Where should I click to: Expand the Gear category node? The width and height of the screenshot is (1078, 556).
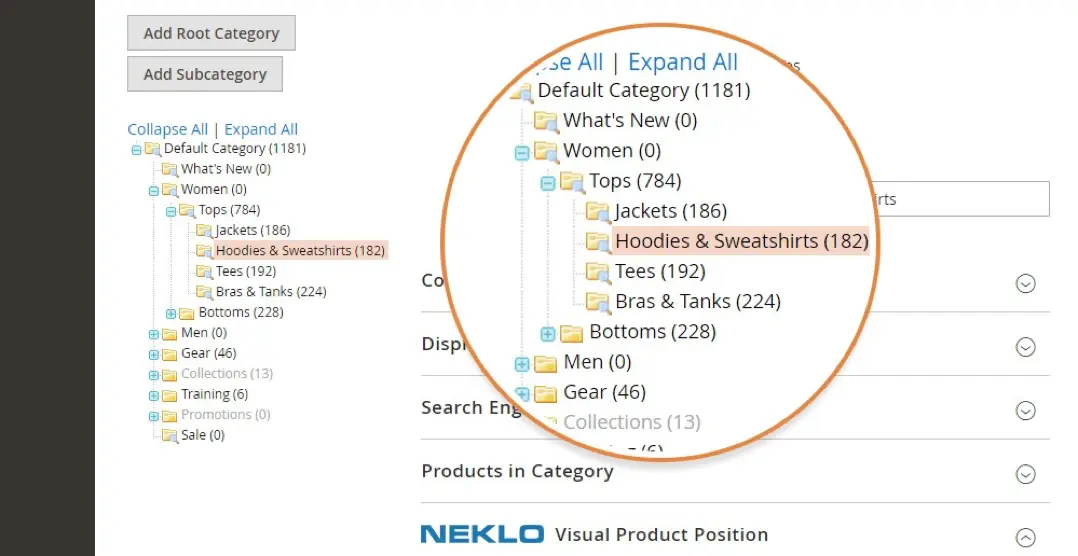point(154,354)
